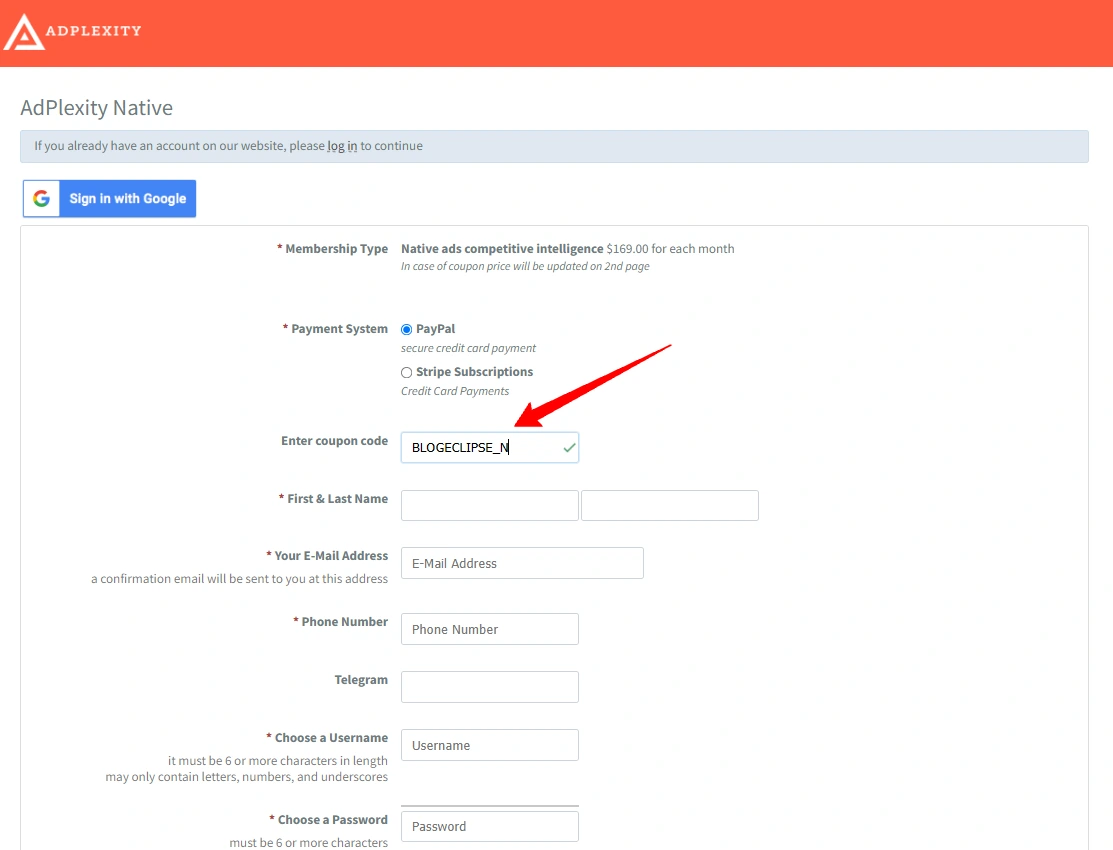Click the green checkmark in coupon field
Viewport: 1113px width, 850px height.
click(x=569, y=448)
